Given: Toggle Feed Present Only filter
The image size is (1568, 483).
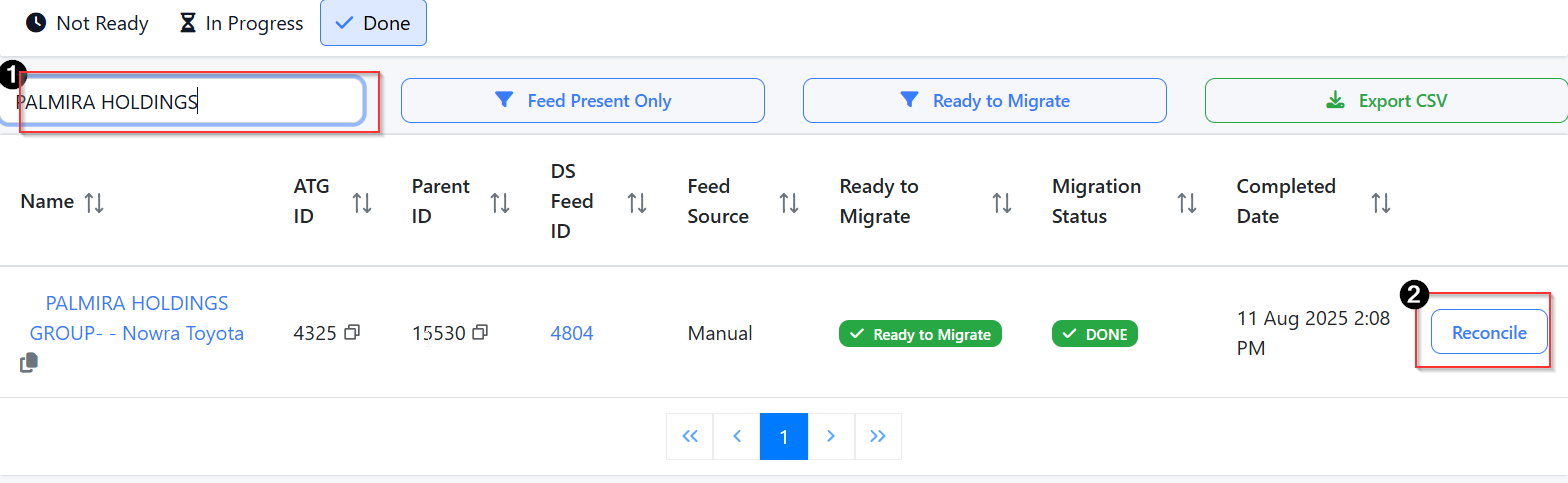Looking at the screenshot, I should click(582, 101).
